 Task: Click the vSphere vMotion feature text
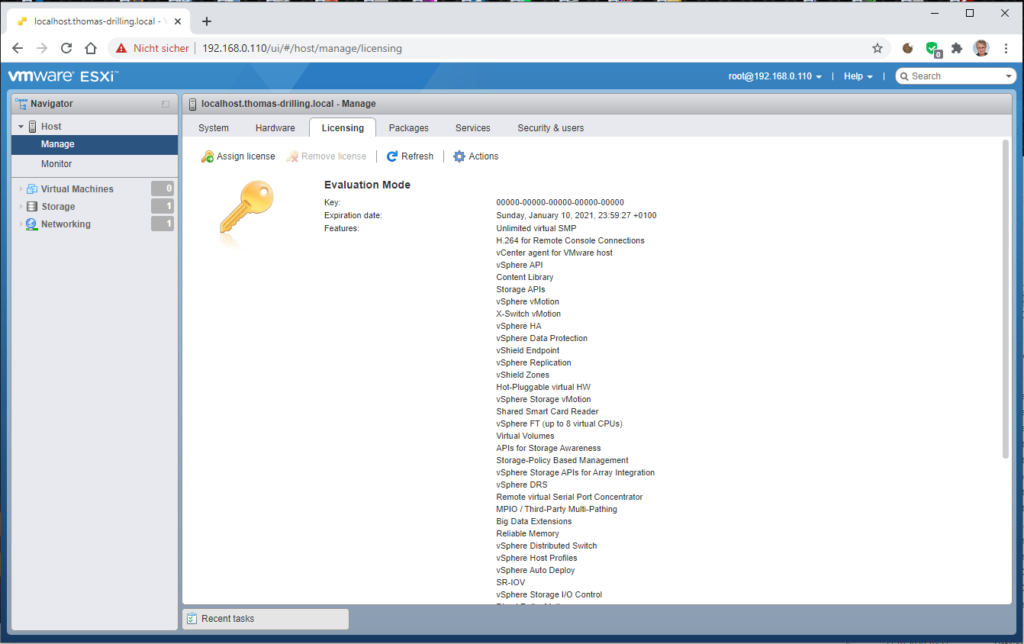pyautogui.click(x=528, y=302)
